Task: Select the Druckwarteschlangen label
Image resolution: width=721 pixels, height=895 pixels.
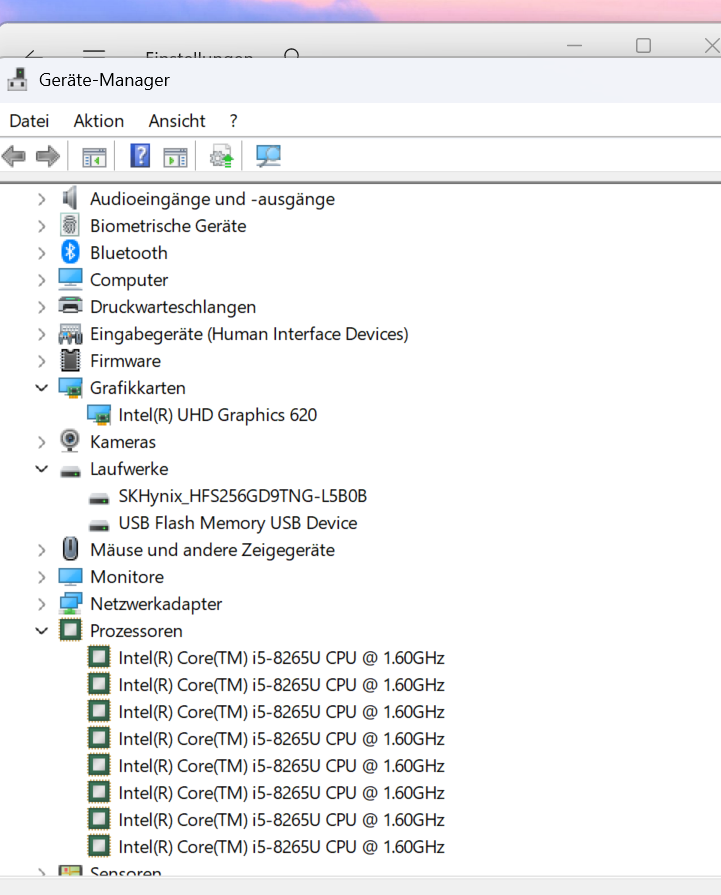Action: tap(173, 307)
